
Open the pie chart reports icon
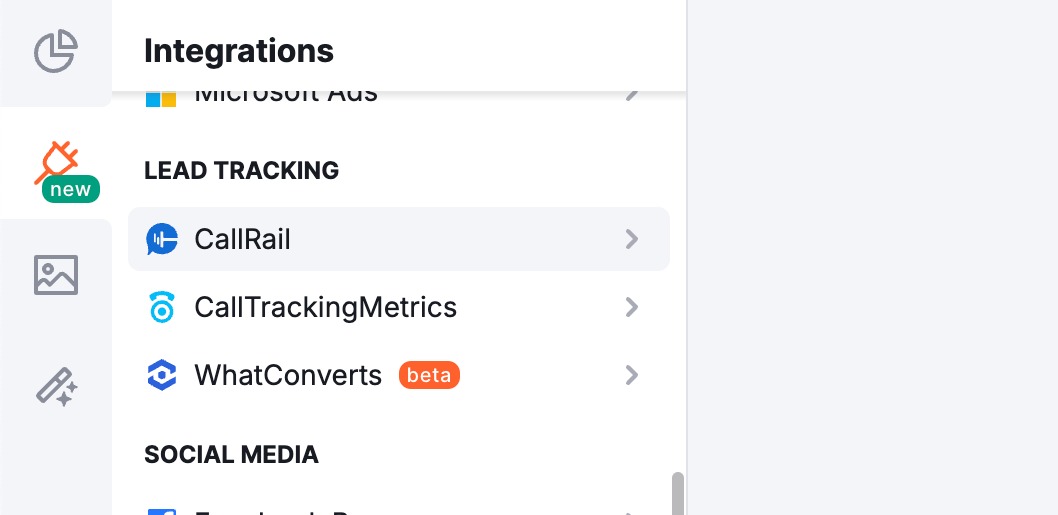point(56,52)
